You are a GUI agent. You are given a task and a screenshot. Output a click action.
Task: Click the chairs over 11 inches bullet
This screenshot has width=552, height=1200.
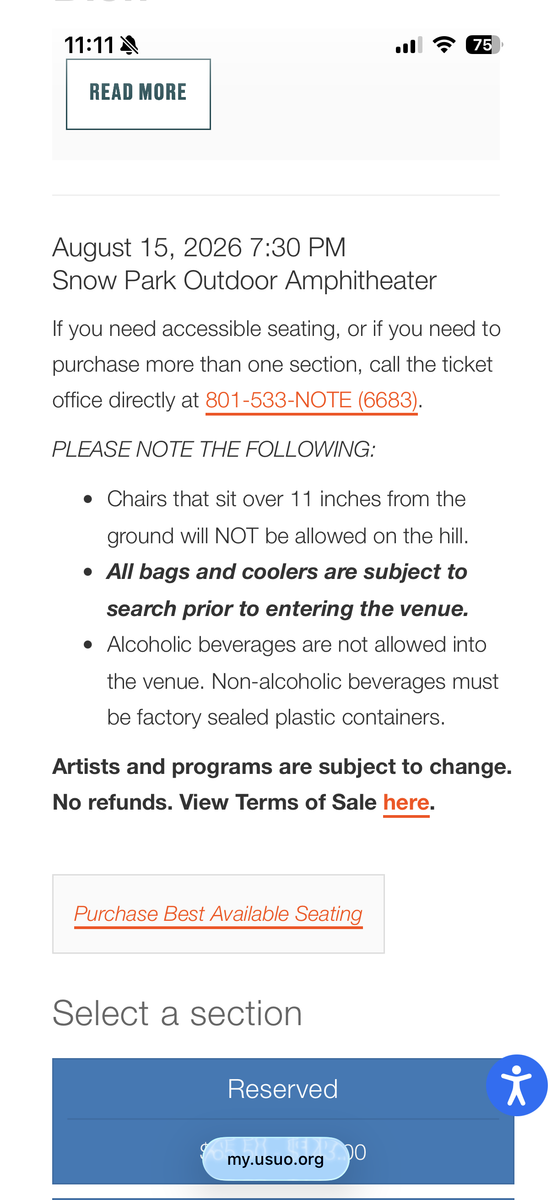pyautogui.click(x=288, y=517)
